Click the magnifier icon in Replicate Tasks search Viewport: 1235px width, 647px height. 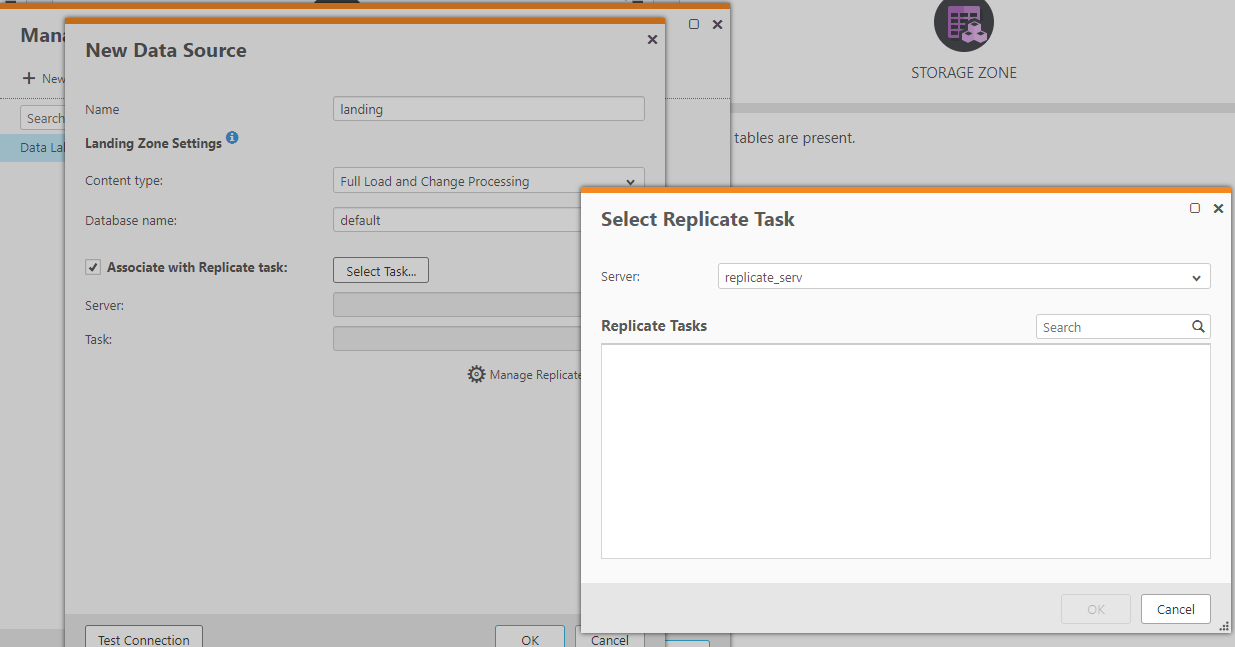click(x=1198, y=327)
